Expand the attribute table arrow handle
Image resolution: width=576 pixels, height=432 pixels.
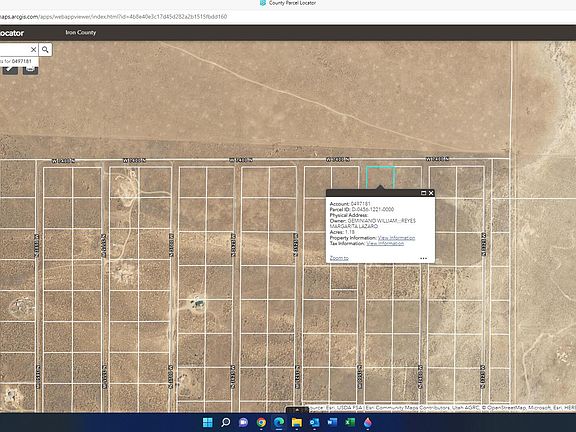[297, 409]
